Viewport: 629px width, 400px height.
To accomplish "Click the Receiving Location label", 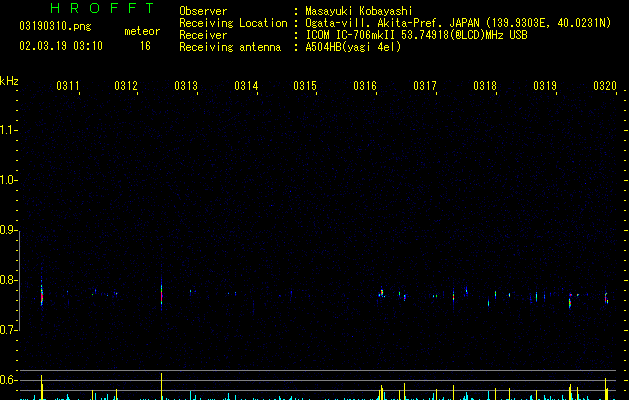I will click(x=233, y=23).
